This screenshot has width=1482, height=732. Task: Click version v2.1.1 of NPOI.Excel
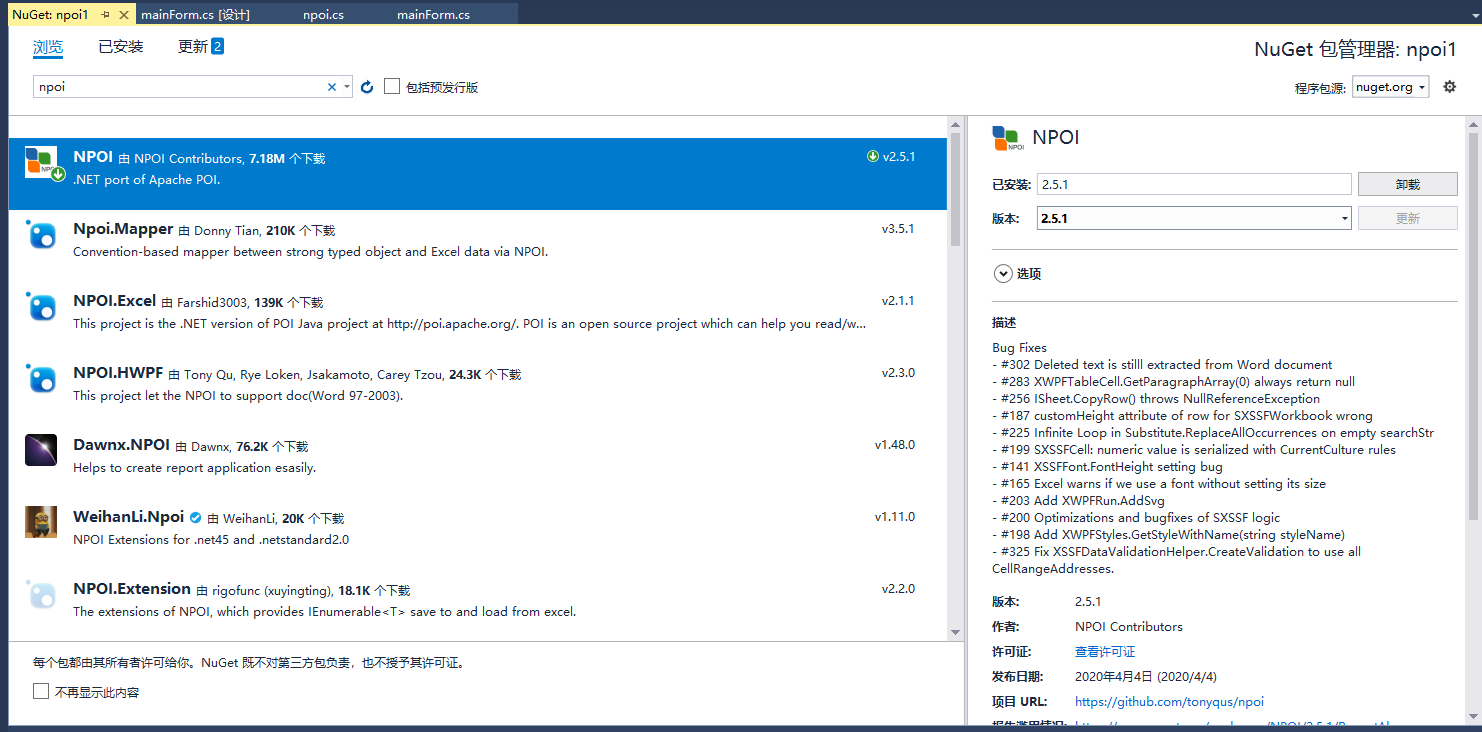[x=898, y=301]
